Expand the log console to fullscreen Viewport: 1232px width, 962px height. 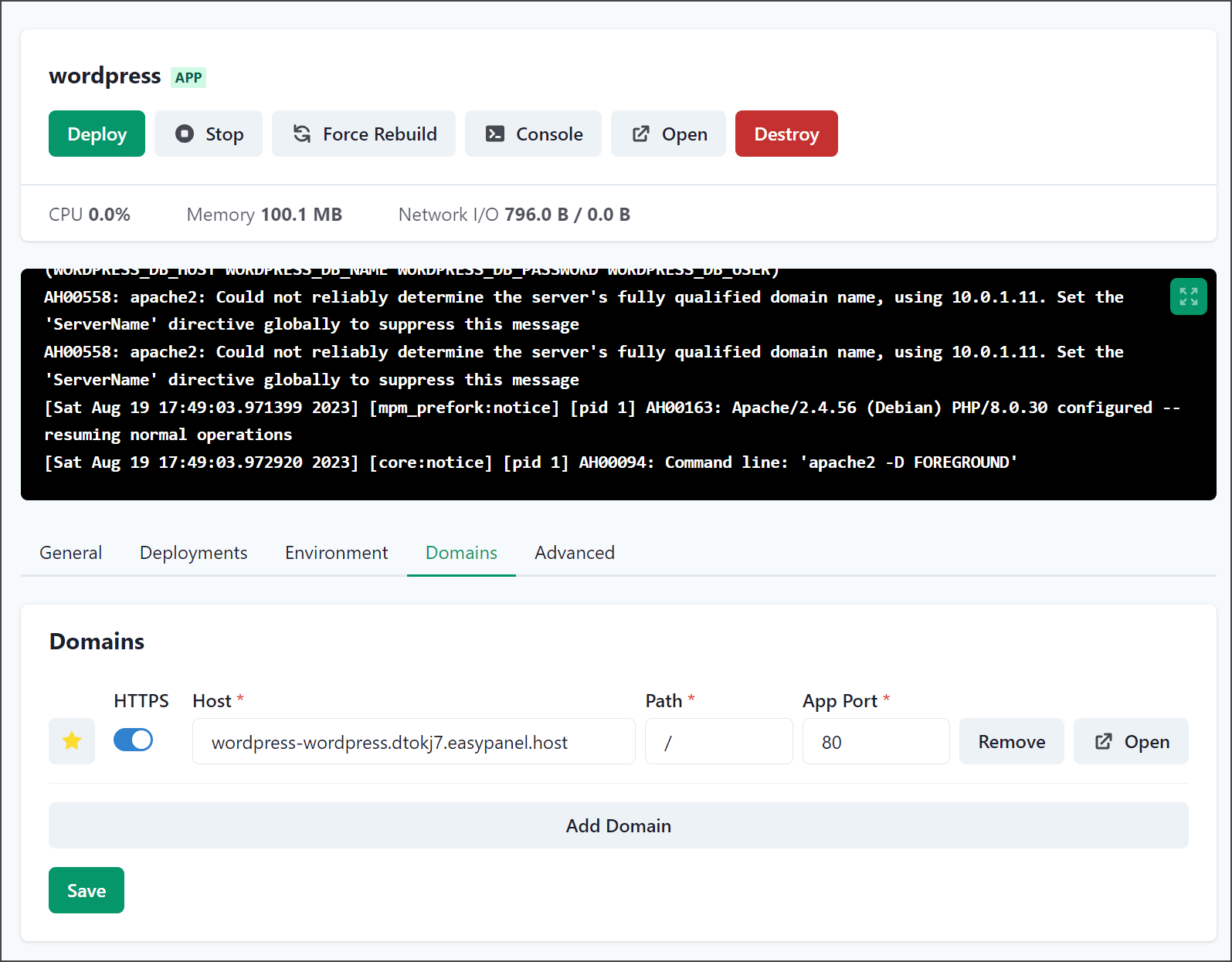pyautogui.click(x=1188, y=296)
